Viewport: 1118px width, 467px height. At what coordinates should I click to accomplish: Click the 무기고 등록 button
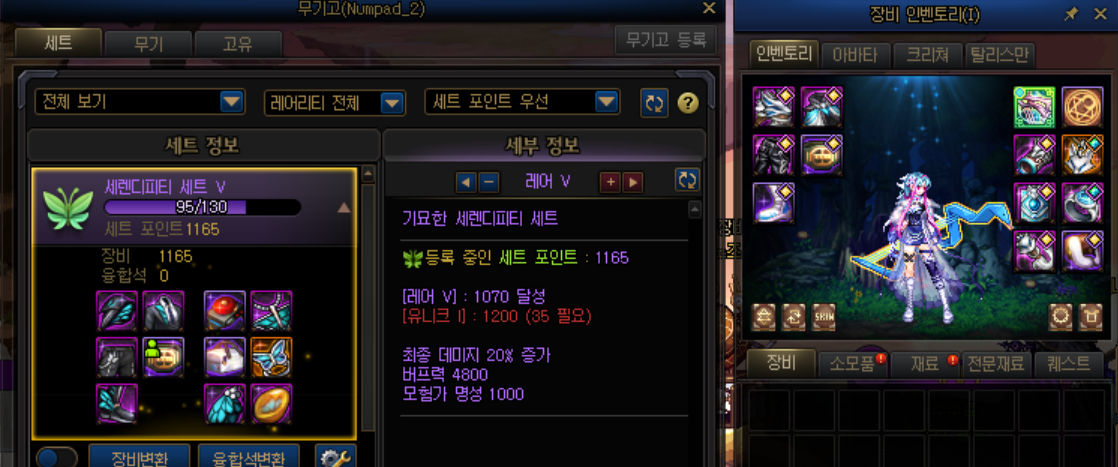(665, 40)
